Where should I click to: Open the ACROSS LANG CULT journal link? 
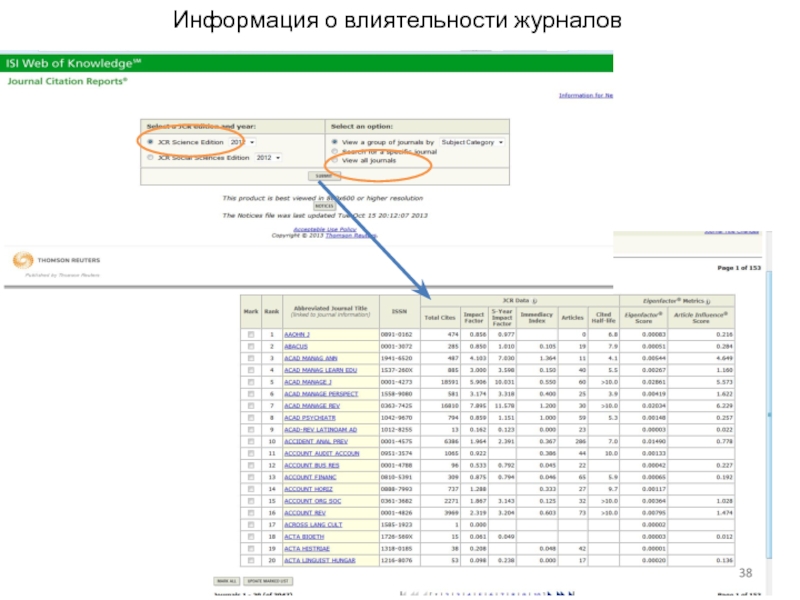tap(313, 524)
